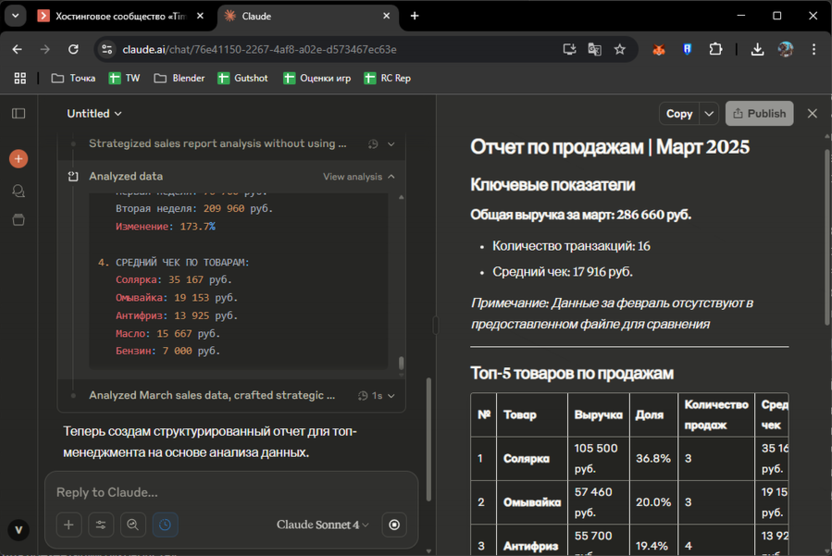Image resolution: width=832 pixels, height=556 pixels.
Task: Click the stop response button
Action: coord(395,525)
